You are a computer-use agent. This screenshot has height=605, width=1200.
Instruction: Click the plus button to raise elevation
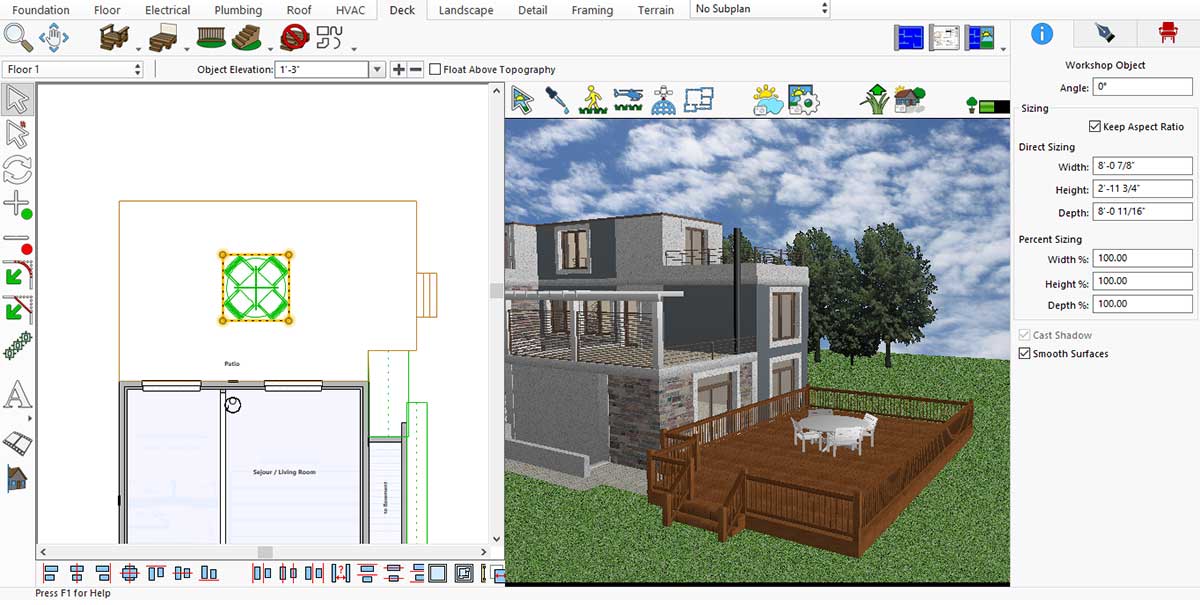click(398, 70)
